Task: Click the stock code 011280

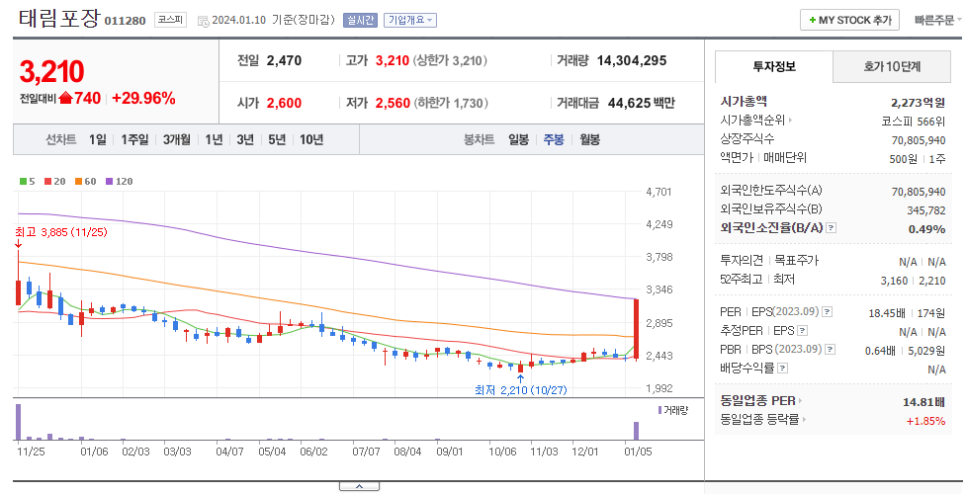Action: click(x=125, y=21)
